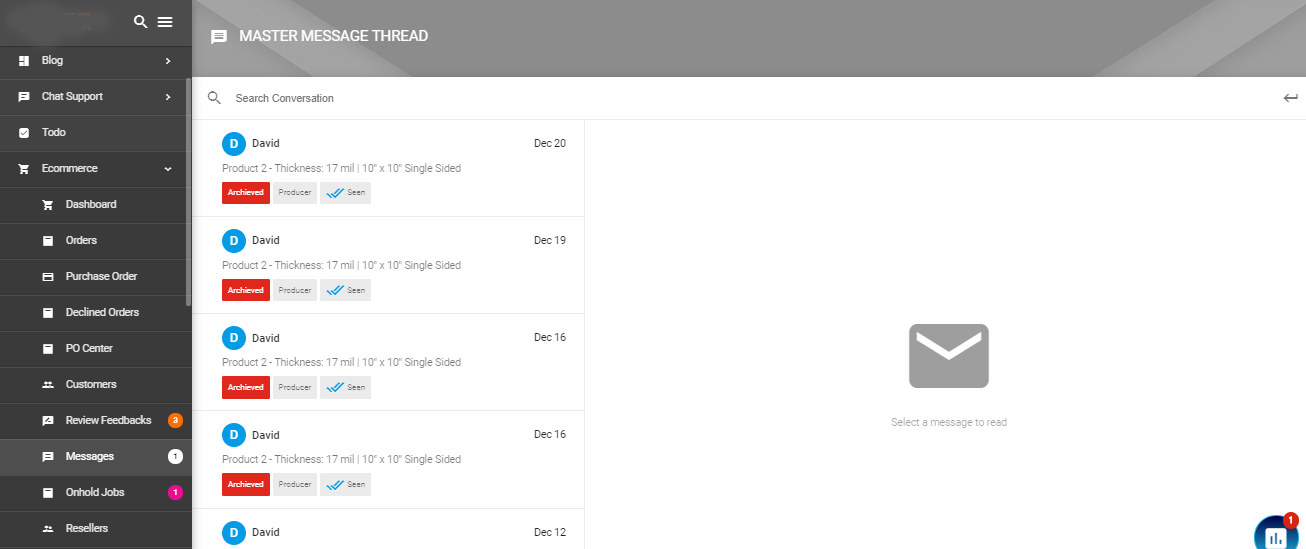This screenshot has height=549, width=1306.
Task: Click the Blog icon in sidebar
Action: click(24, 61)
